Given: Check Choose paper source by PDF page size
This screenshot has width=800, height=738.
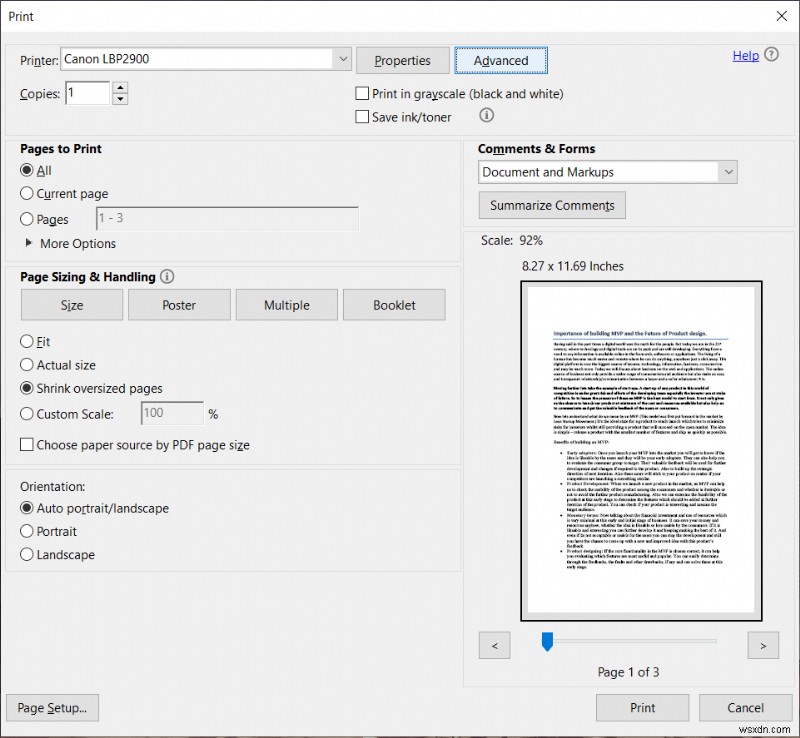Looking at the screenshot, I should pyautogui.click(x=26, y=445).
